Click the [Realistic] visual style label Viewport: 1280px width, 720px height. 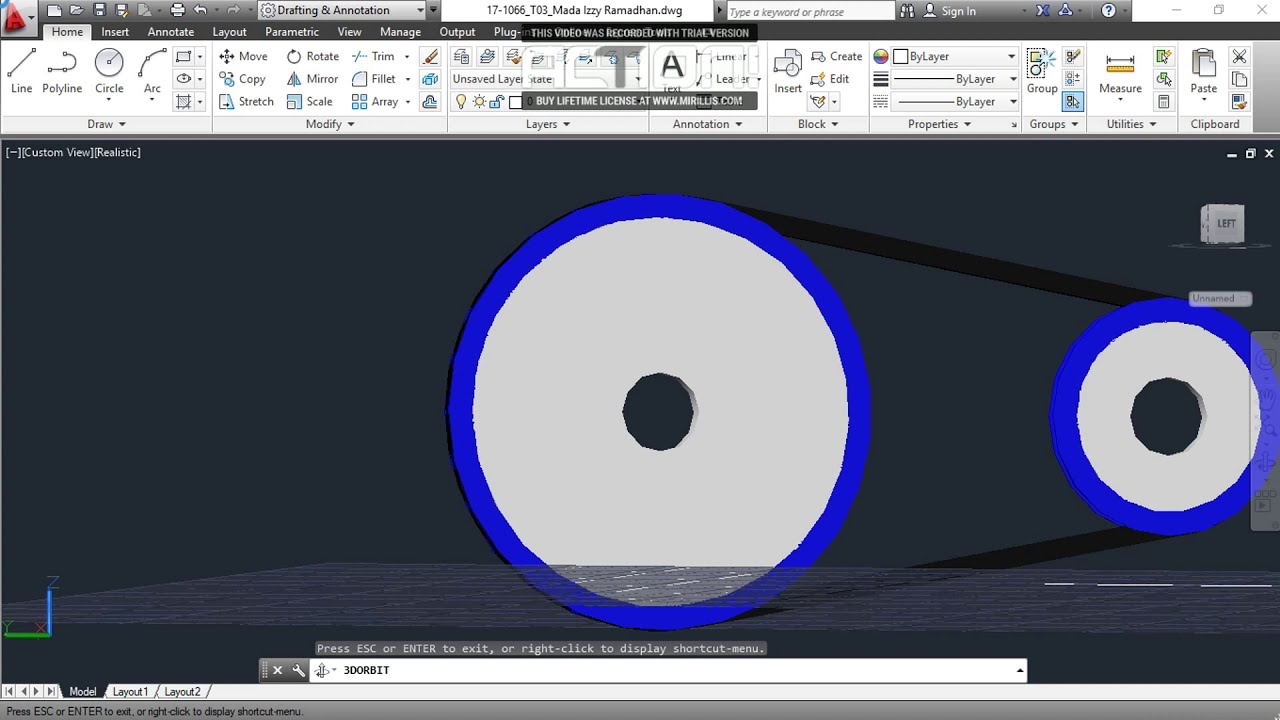tap(115, 152)
